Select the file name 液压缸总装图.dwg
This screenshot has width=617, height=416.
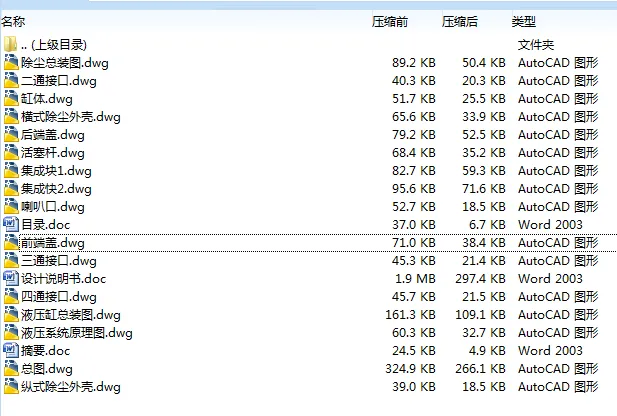click(x=71, y=314)
